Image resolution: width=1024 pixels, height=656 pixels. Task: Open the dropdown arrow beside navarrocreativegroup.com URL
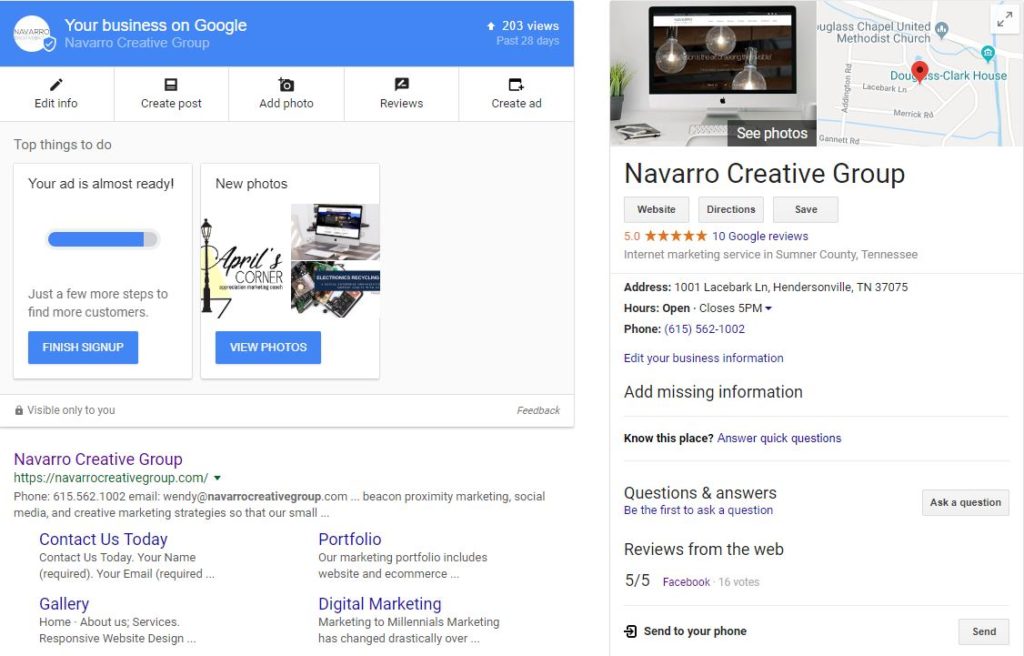click(x=217, y=478)
